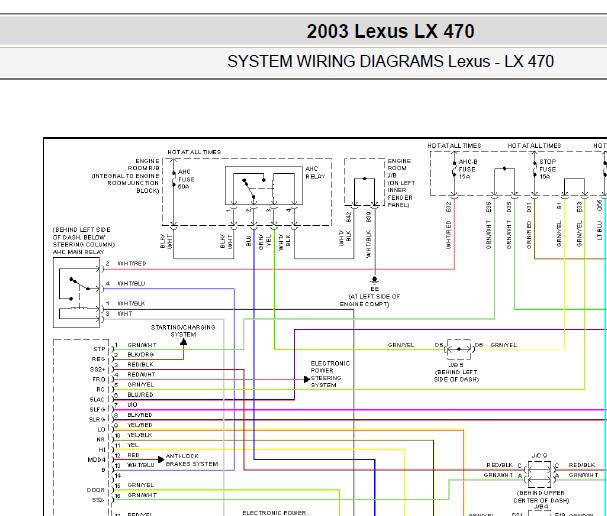Screen dimensions: 607x516
Task: Click the ANTI-LOCK BRAKES SYSTEM label
Action: tap(192, 460)
